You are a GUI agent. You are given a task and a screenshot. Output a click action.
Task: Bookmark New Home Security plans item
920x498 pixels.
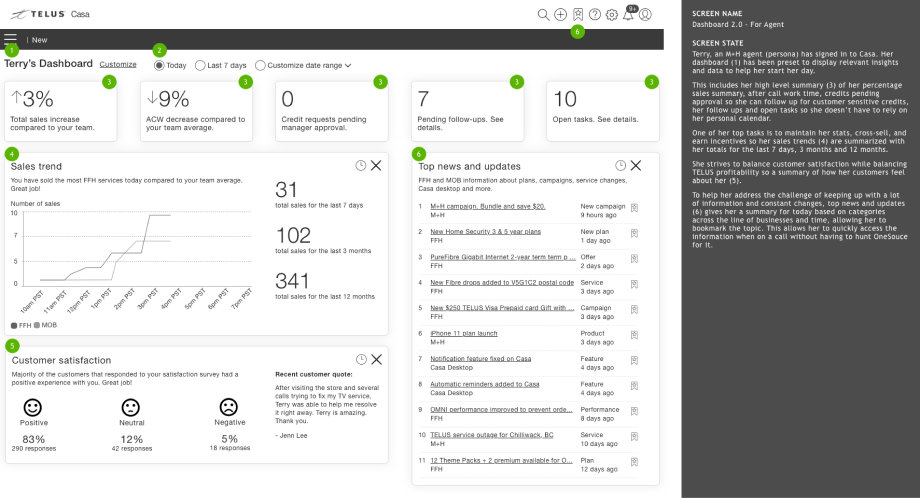(x=634, y=233)
